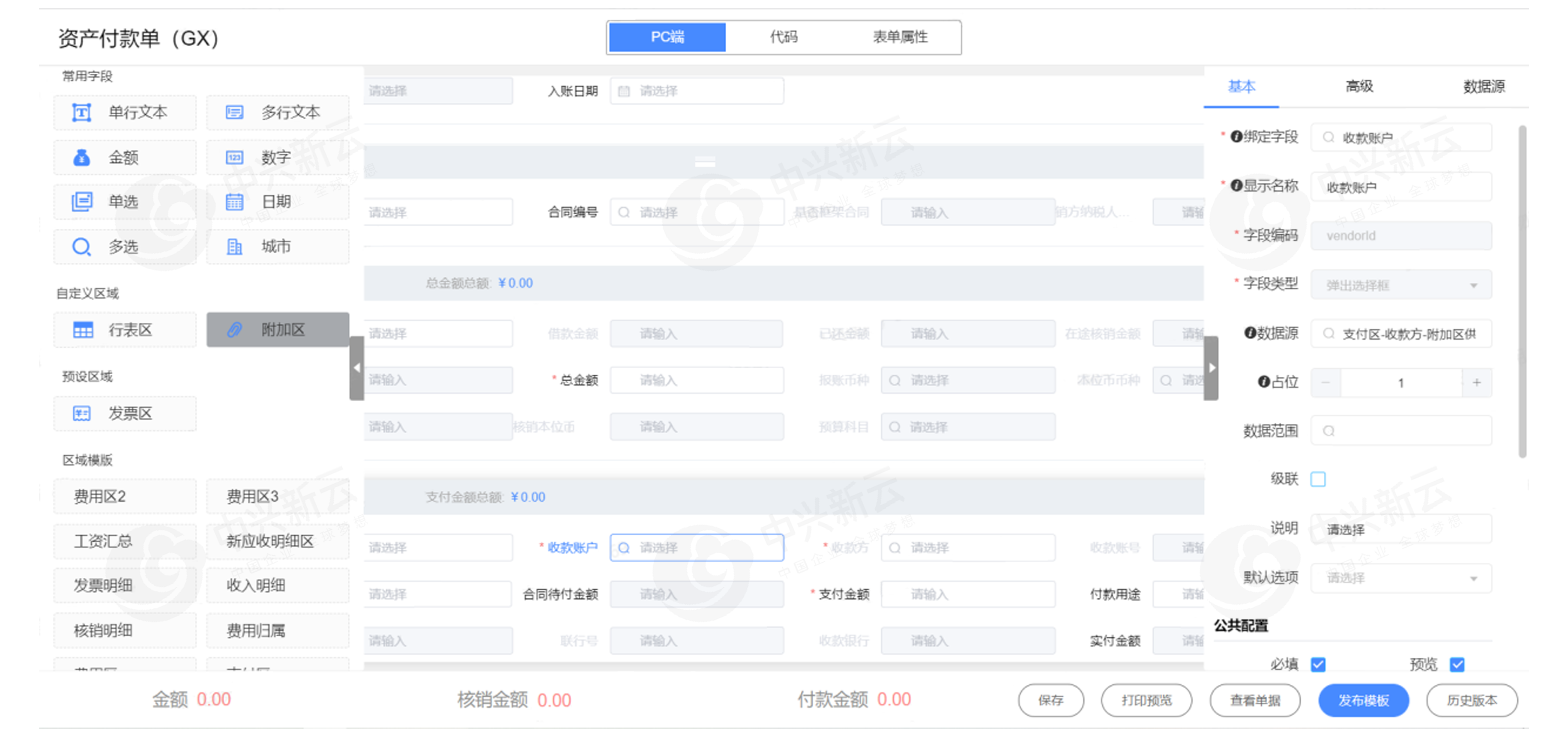Expand the 默认选项 dropdown
This screenshot has height=737, width=1568.
point(1400,578)
